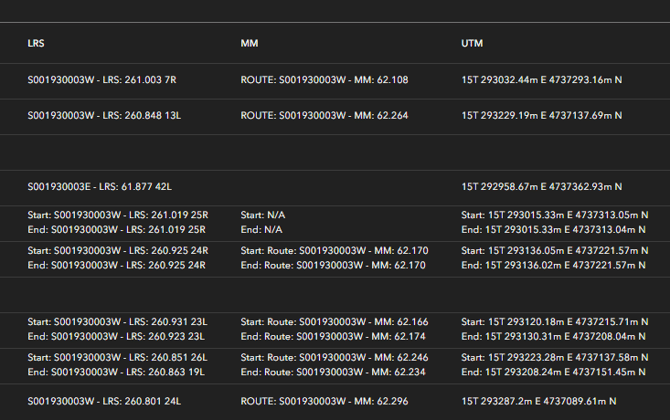Select the MM 62.296 route cell

pos(324,400)
